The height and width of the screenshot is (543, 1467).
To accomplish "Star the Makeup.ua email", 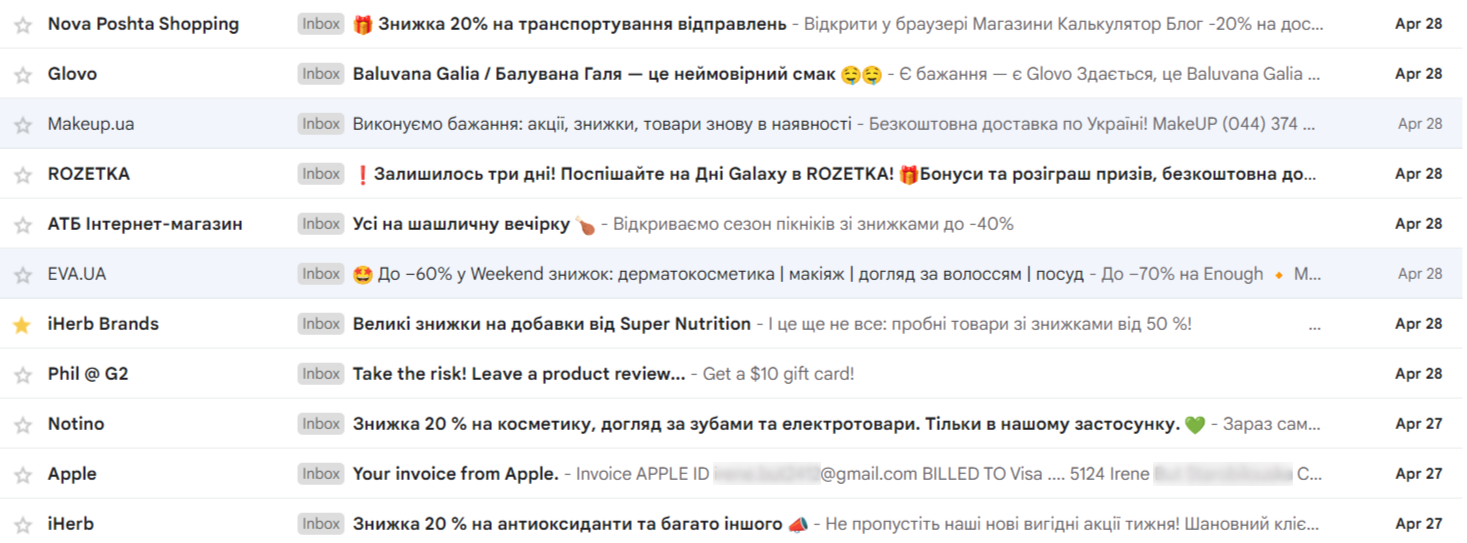I will pos(22,125).
